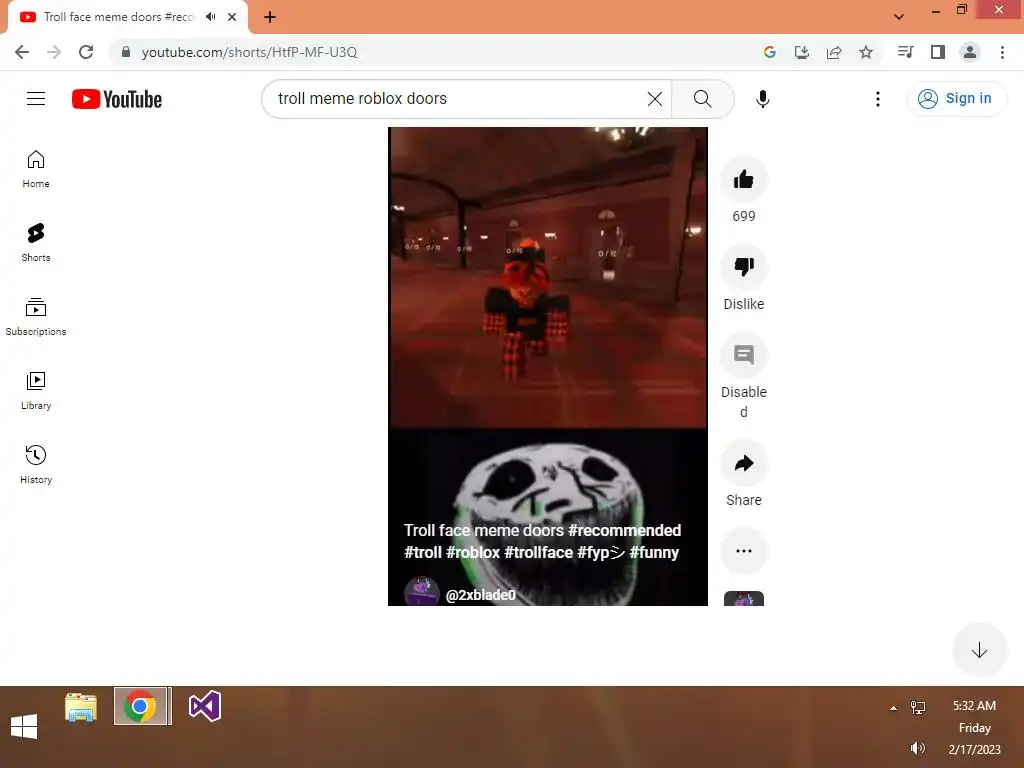This screenshot has width=1024, height=768.
Task: Go back in Chrome
Action: coord(22,52)
